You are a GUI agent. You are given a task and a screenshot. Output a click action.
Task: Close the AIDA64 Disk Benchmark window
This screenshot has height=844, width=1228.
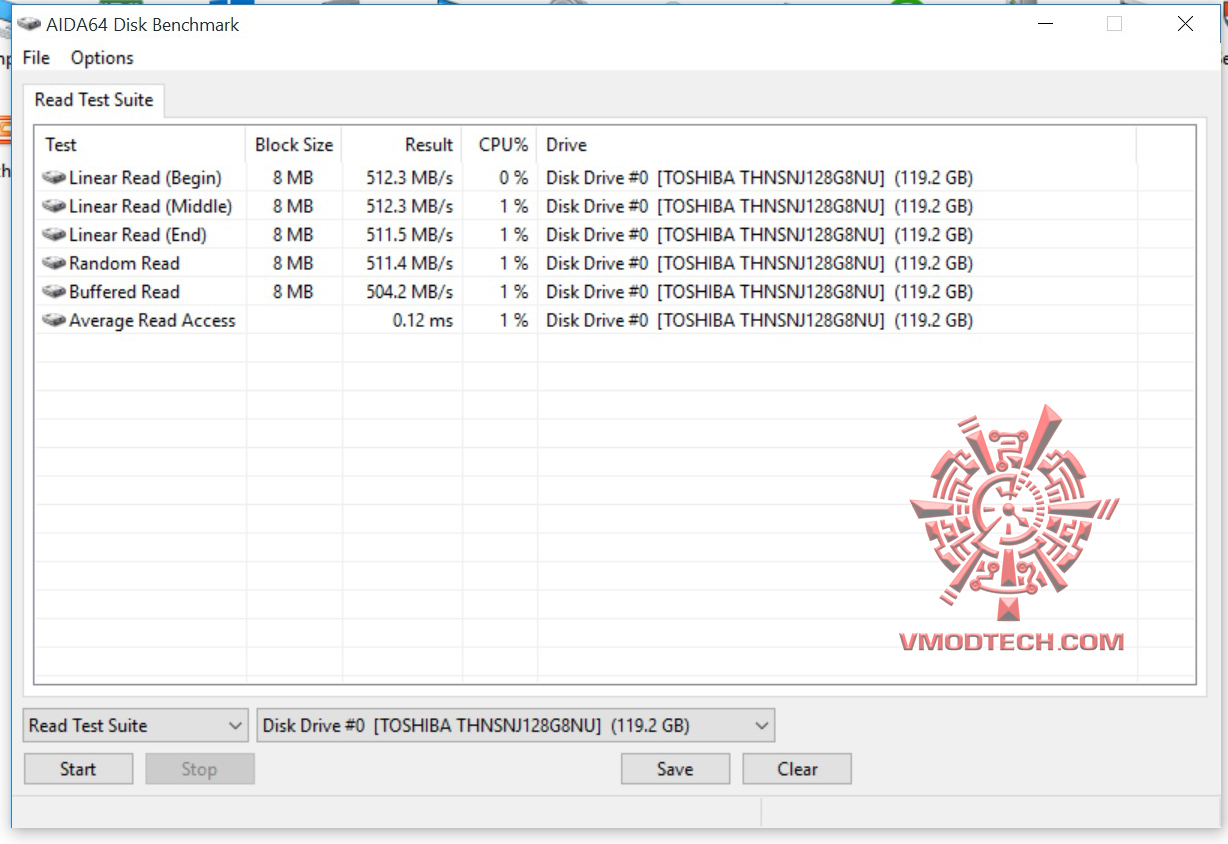pos(1185,24)
